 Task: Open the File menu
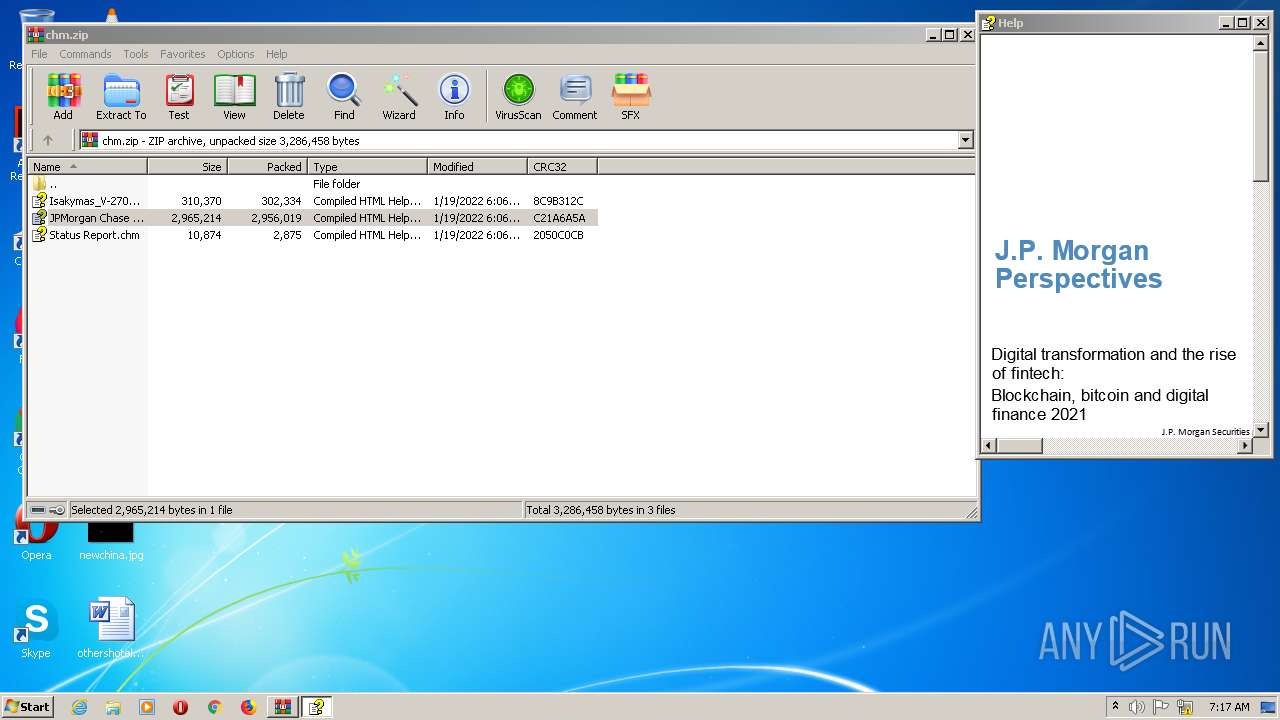click(x=39, y=54)
